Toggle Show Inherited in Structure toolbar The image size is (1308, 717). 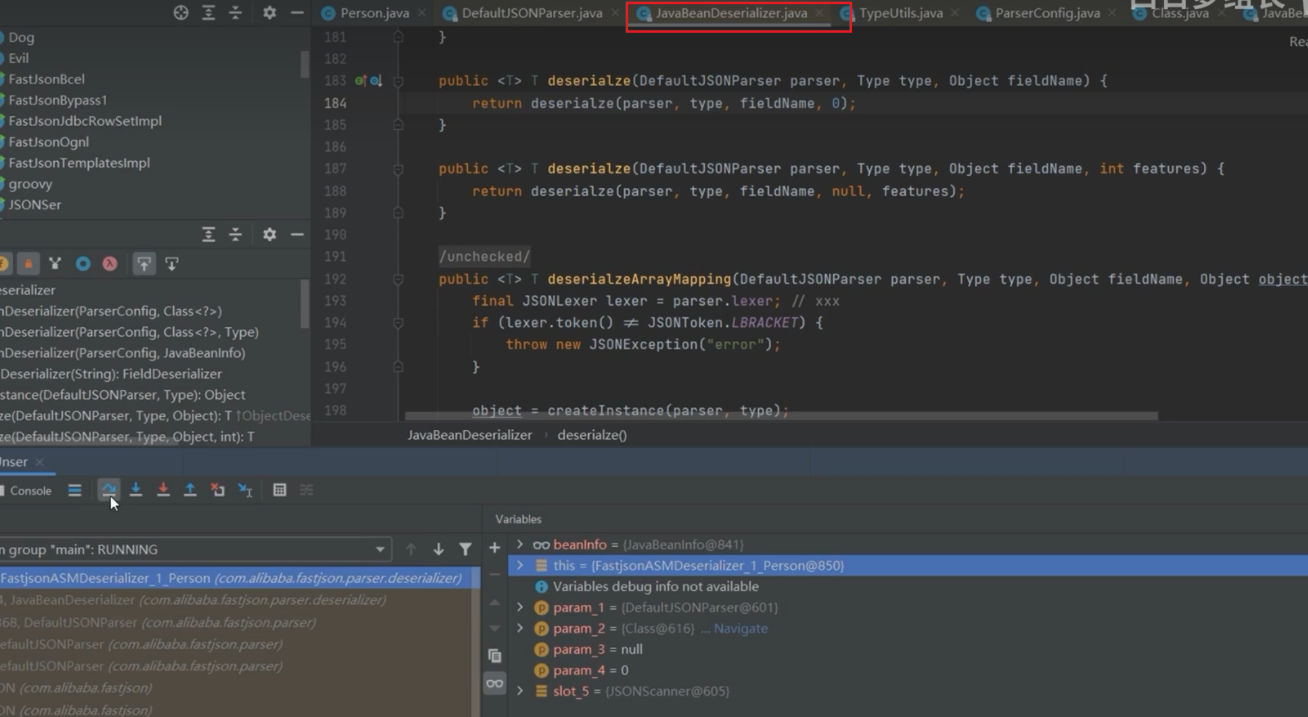click(55, 264)
